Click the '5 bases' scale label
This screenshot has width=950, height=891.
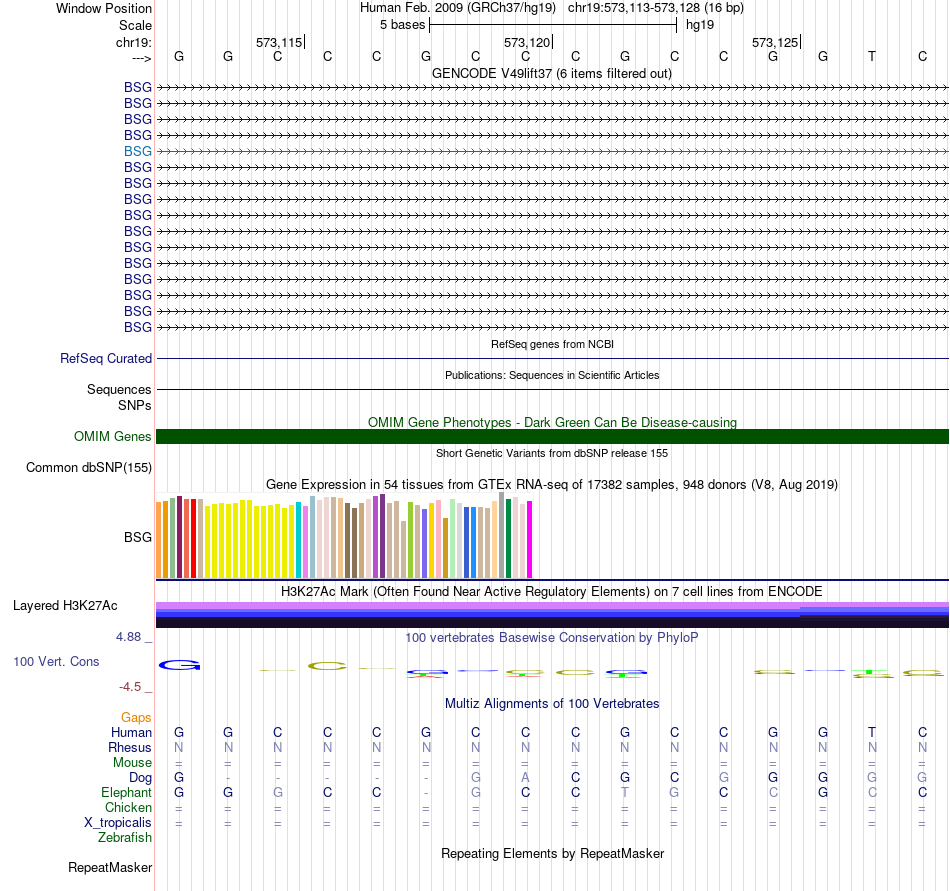point(402,25)
